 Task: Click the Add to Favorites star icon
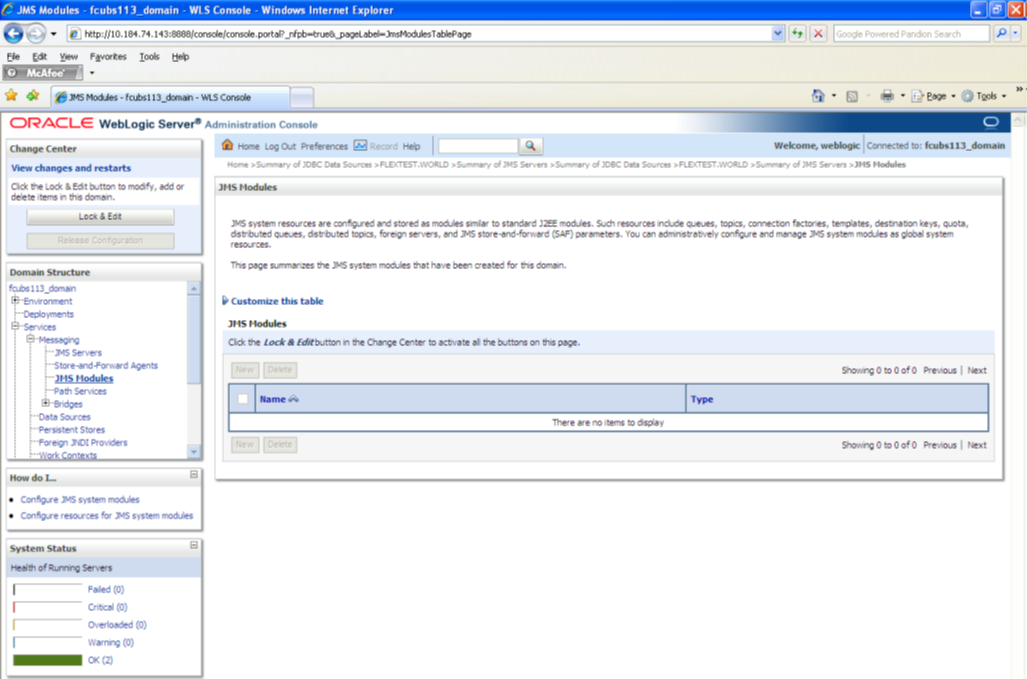click(33, 96)
